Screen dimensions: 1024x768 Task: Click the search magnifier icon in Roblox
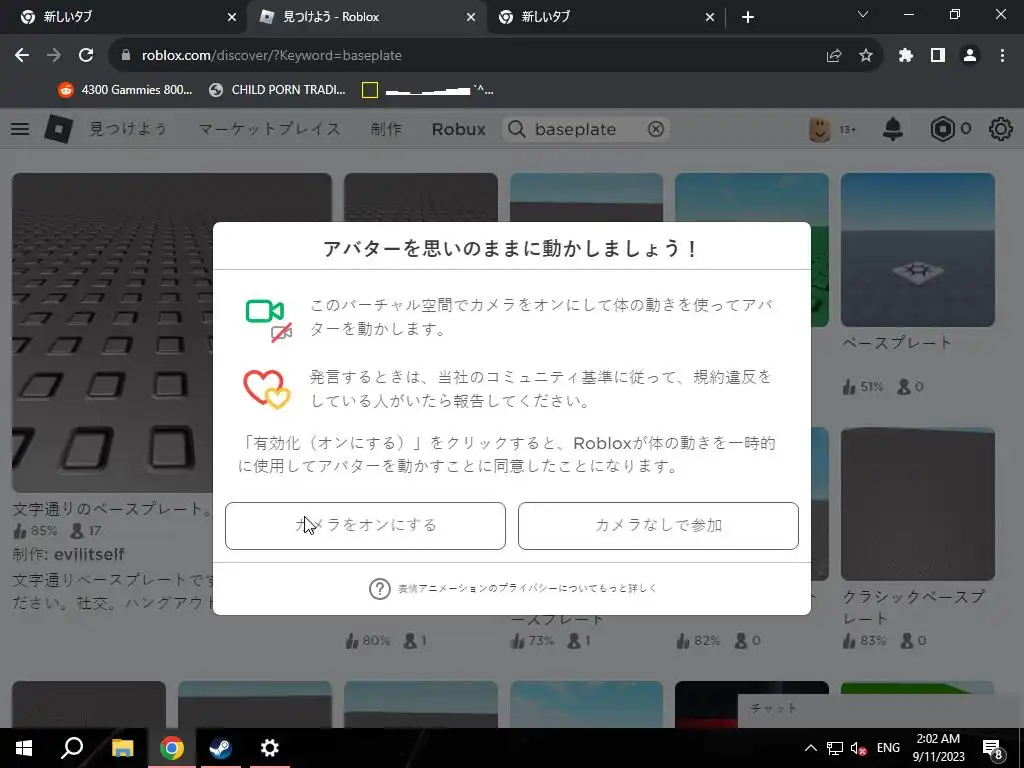(517, 129)
